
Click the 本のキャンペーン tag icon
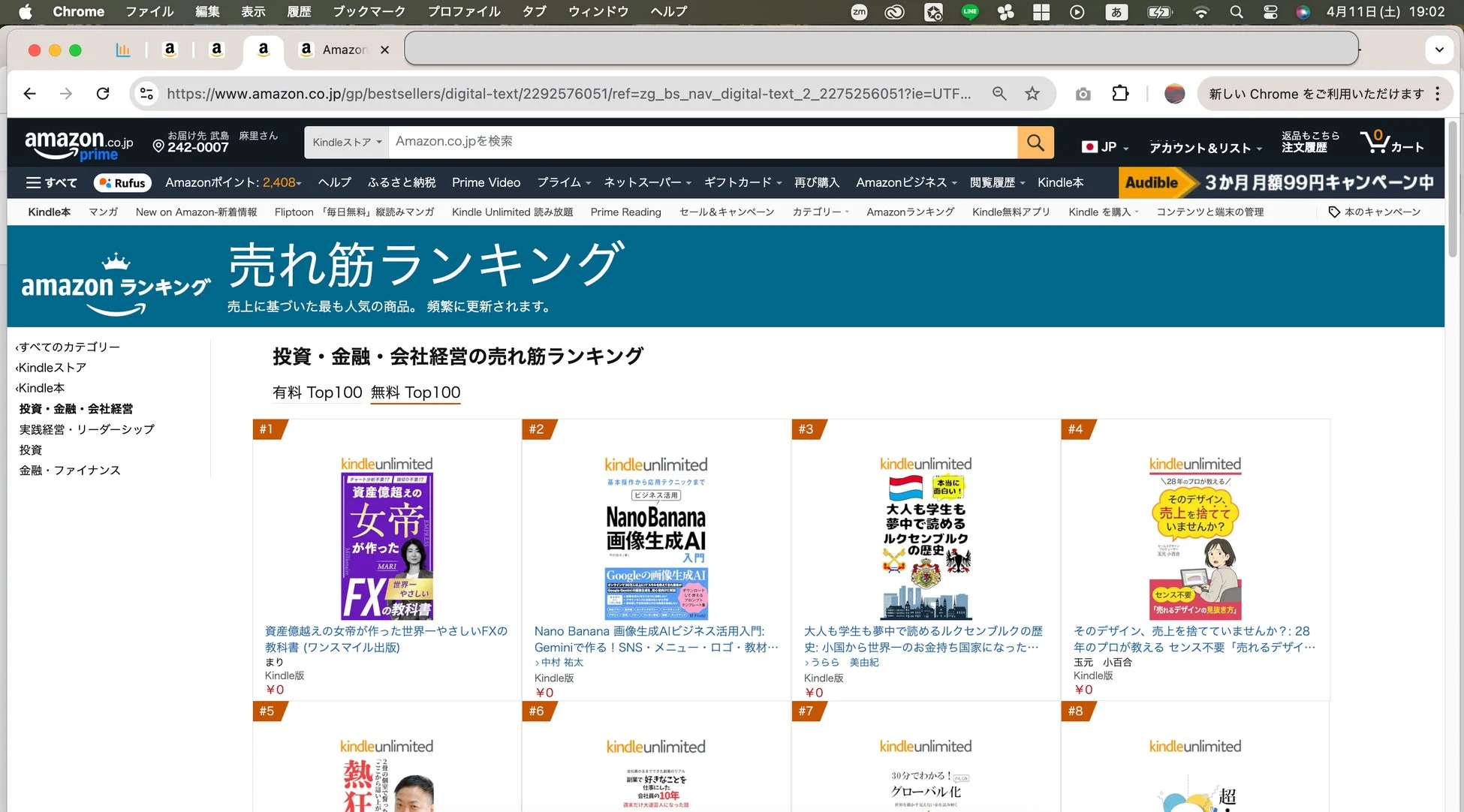1333,212
